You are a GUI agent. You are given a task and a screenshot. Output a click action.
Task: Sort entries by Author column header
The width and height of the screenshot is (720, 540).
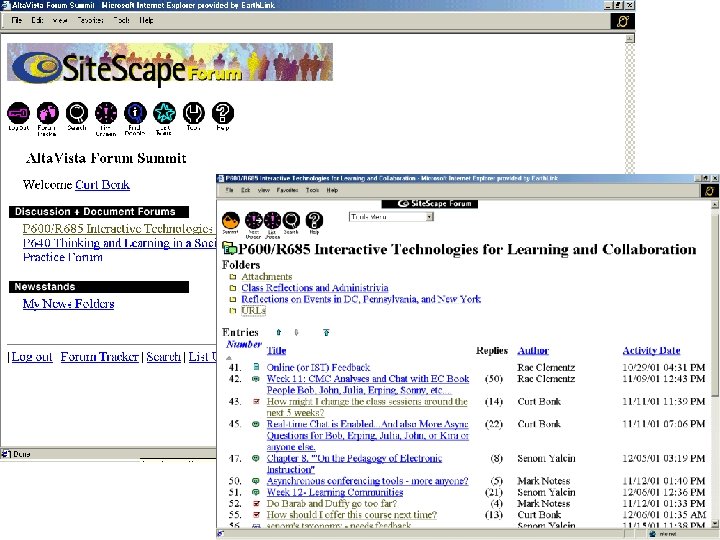click(x=533, y=350)
